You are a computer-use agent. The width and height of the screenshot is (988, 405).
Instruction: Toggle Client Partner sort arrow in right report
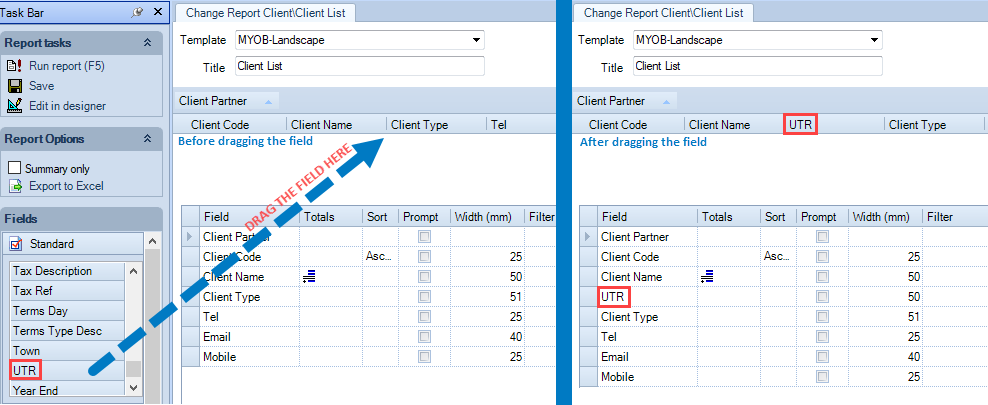tap(667, 101)
